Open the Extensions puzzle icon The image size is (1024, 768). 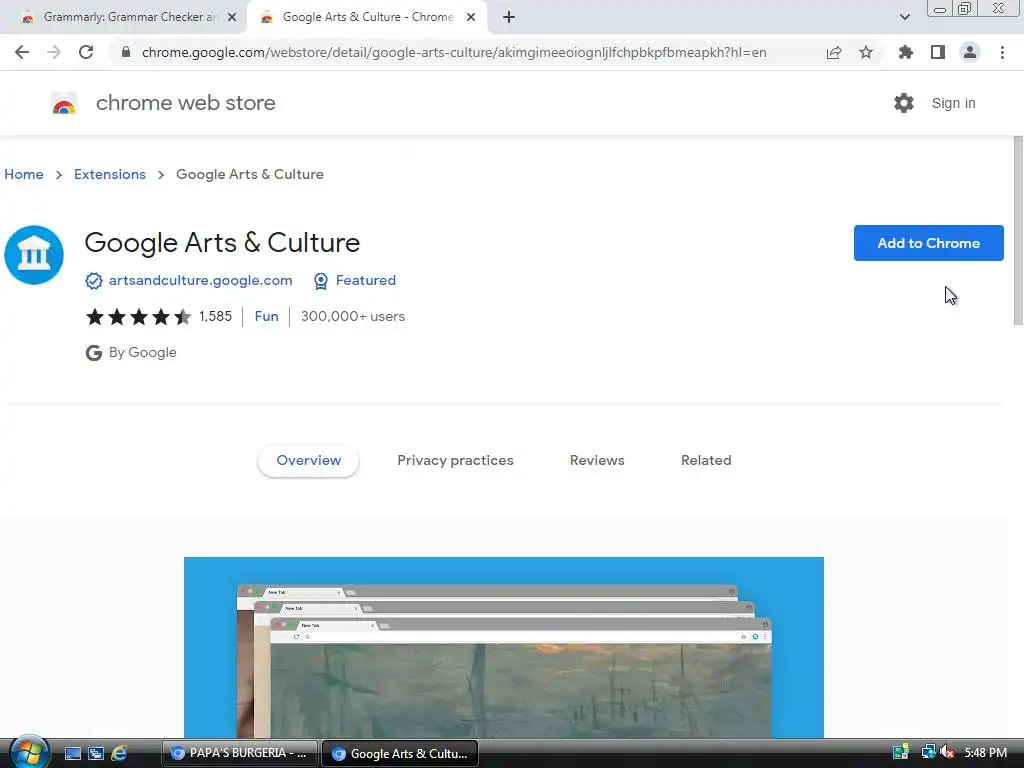[x=905, y=52]
